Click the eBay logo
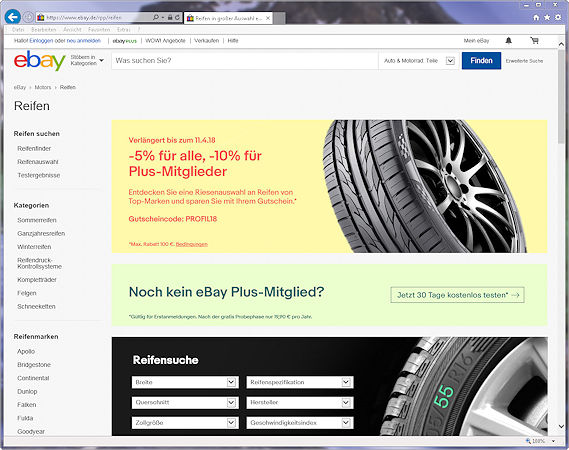This screenshot has width=569, height=450. pos(40,61)
